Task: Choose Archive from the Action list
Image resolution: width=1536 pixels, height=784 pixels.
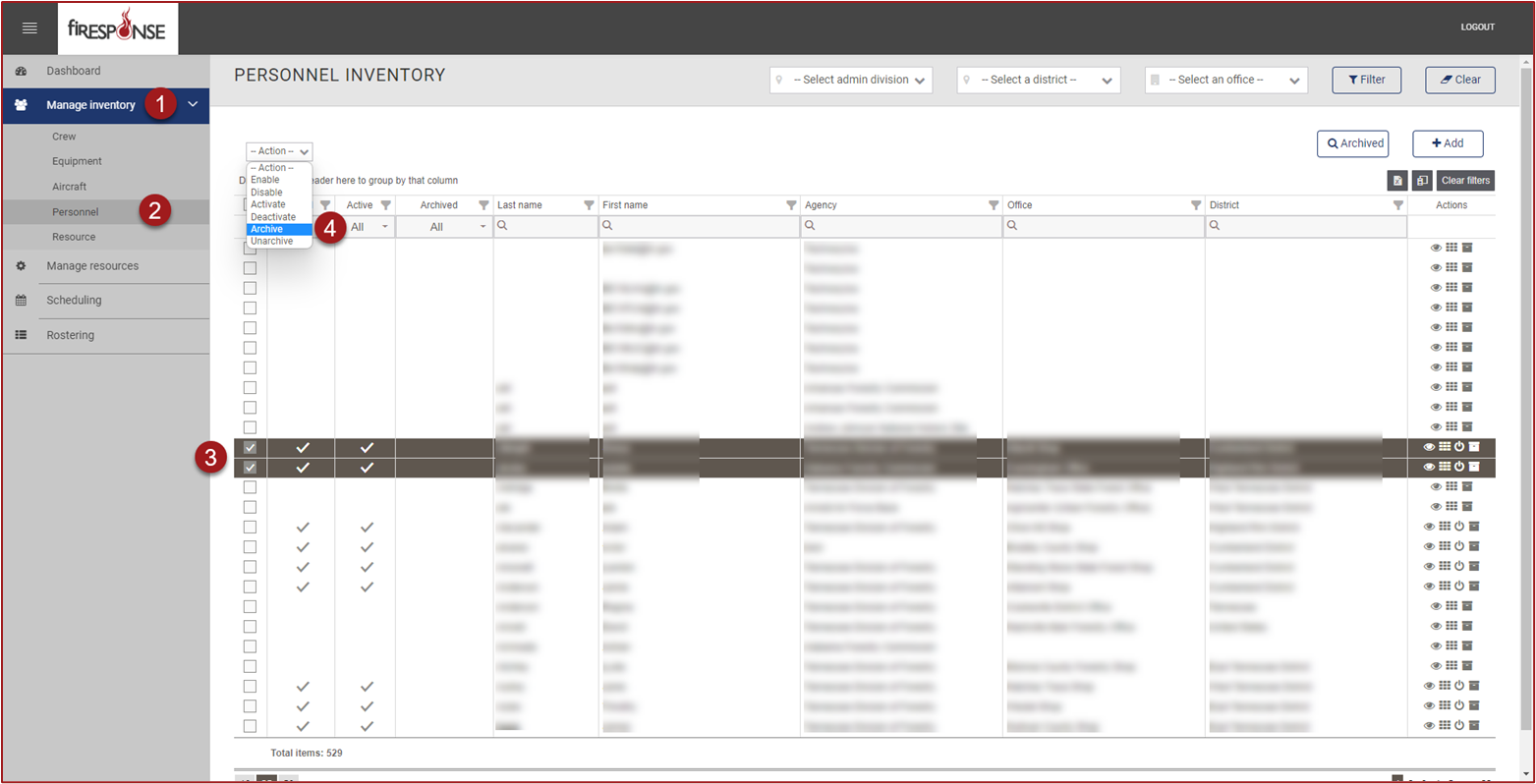Action: [267, 229]
